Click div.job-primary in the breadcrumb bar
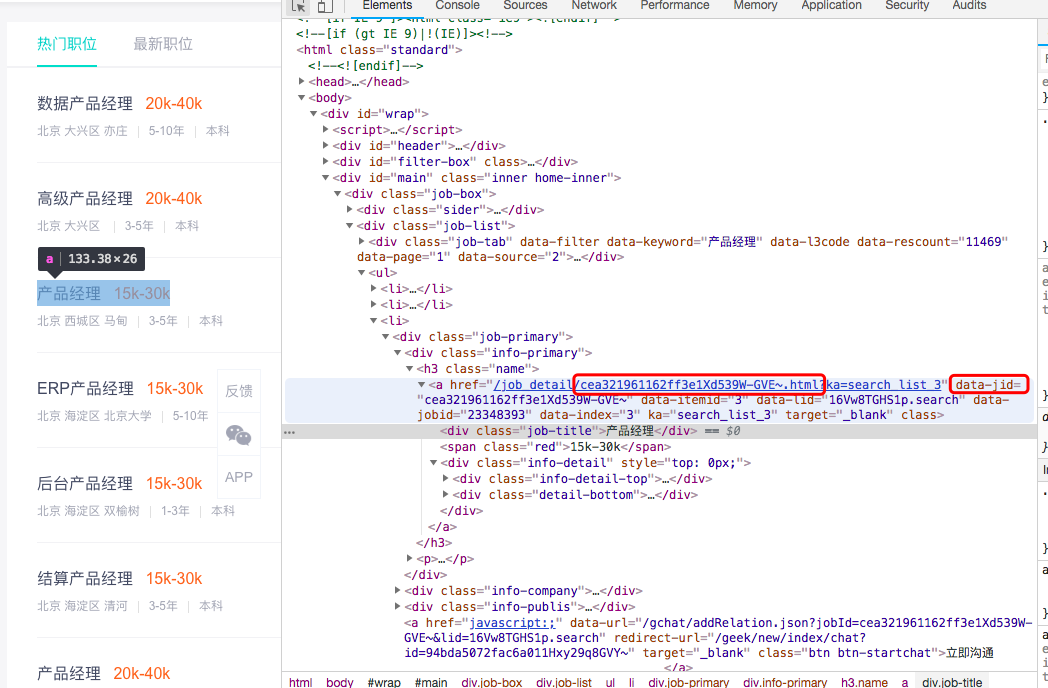Viewport: 1048px width, 688px height. [x=688, y=682]
